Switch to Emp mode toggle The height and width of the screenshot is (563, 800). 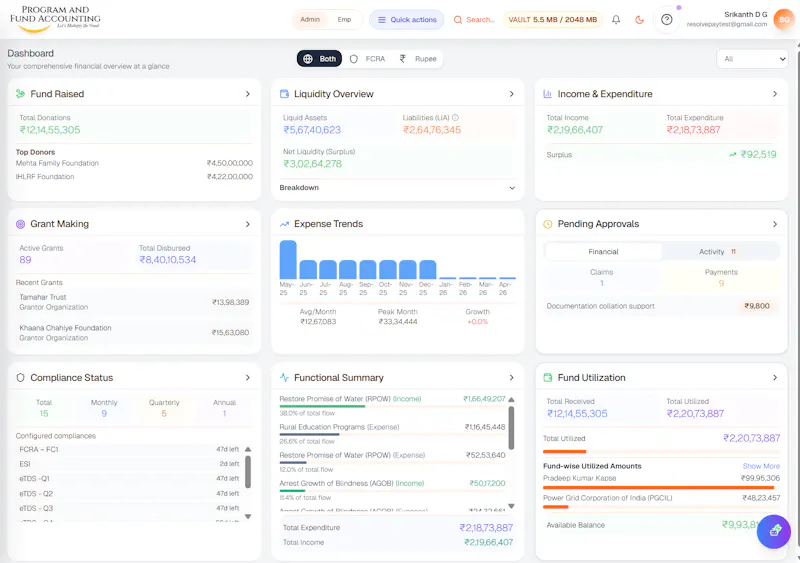(344, 19)
